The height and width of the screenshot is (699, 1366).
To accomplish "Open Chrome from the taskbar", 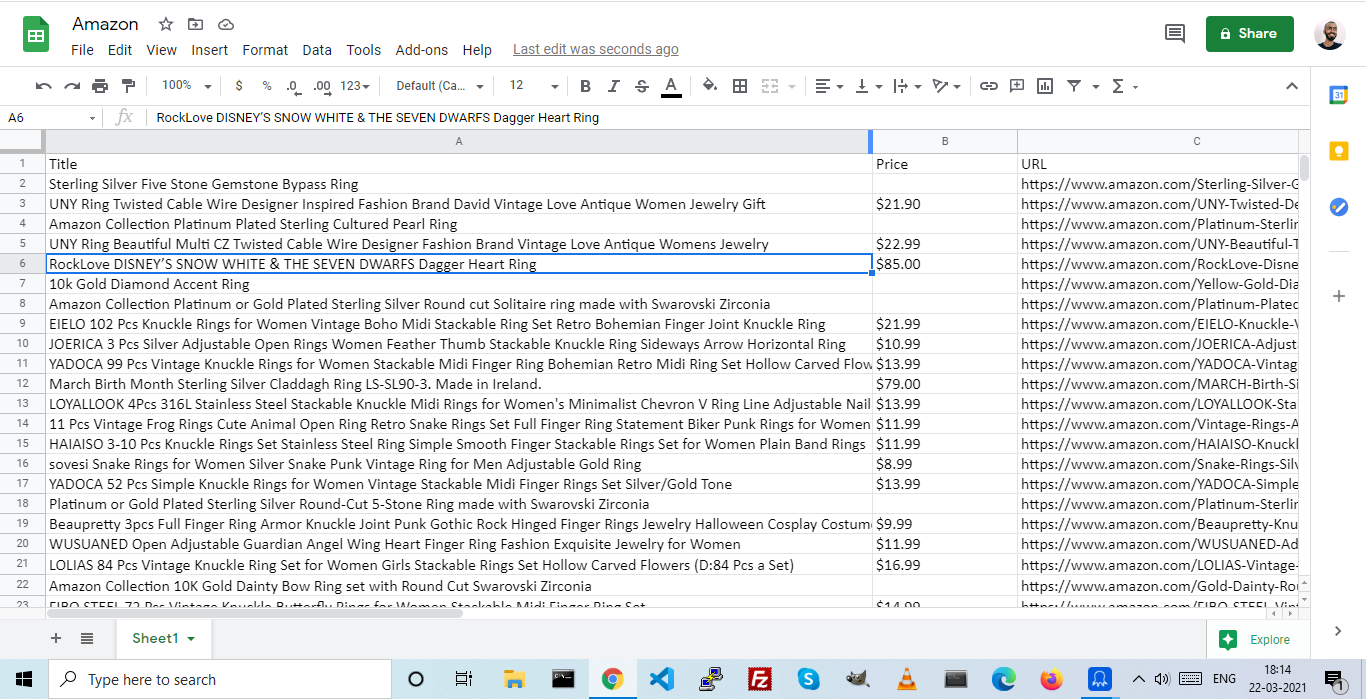I will pyautogui.click(x=612, y=679).
